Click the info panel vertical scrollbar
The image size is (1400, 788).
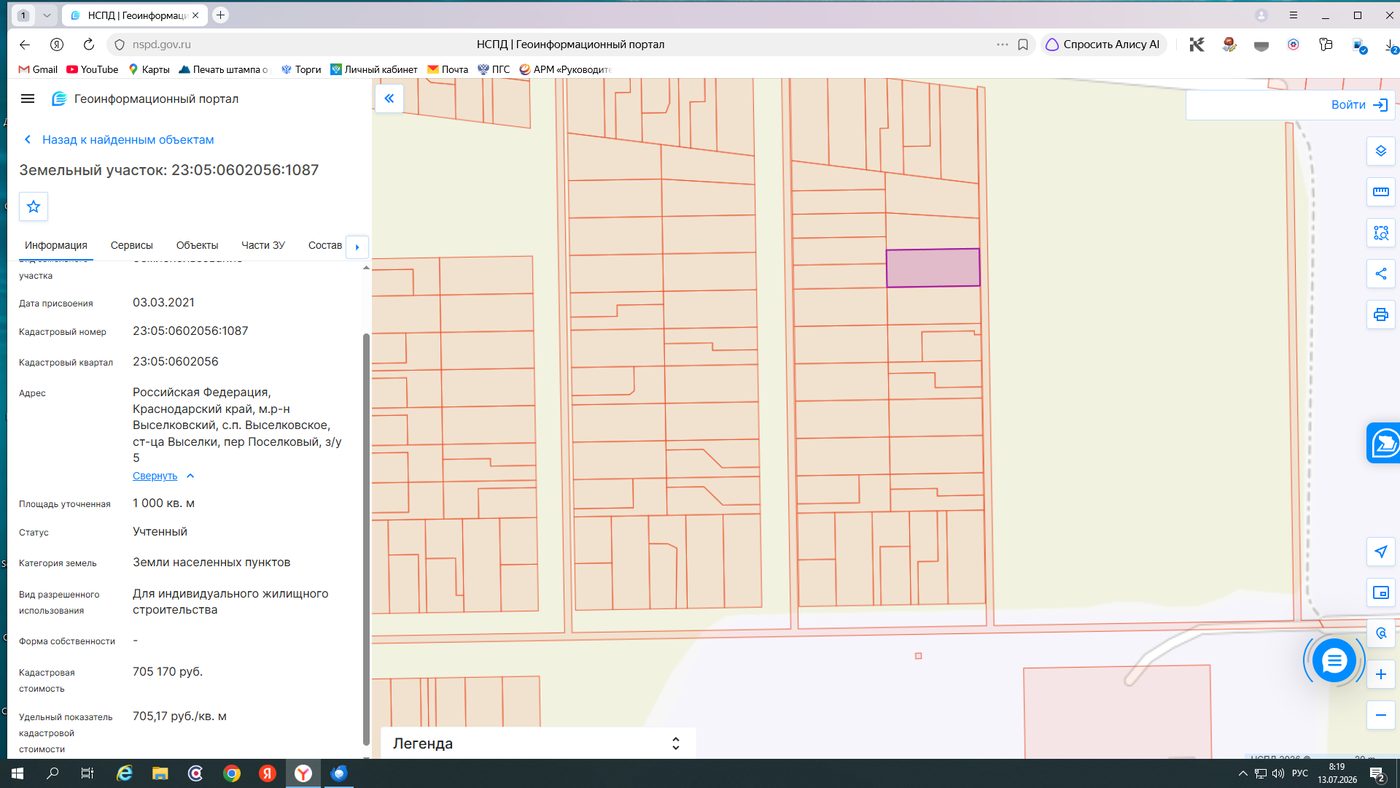366,538
